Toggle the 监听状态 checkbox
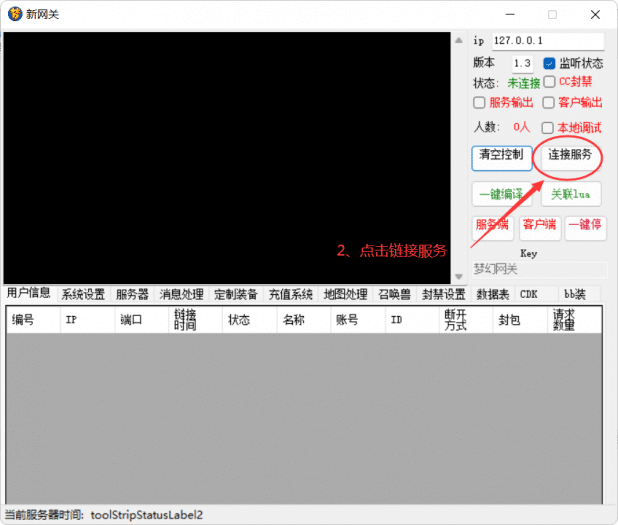The width and height of the screenshot is (618, 525). click(549, 63)
